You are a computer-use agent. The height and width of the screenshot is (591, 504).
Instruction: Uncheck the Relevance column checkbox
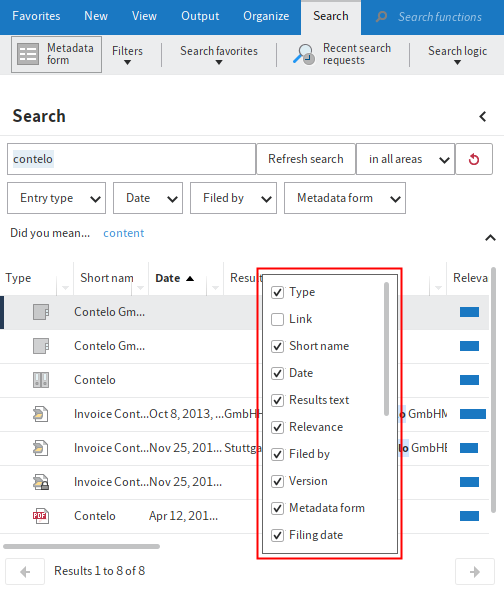click(277, 427)
